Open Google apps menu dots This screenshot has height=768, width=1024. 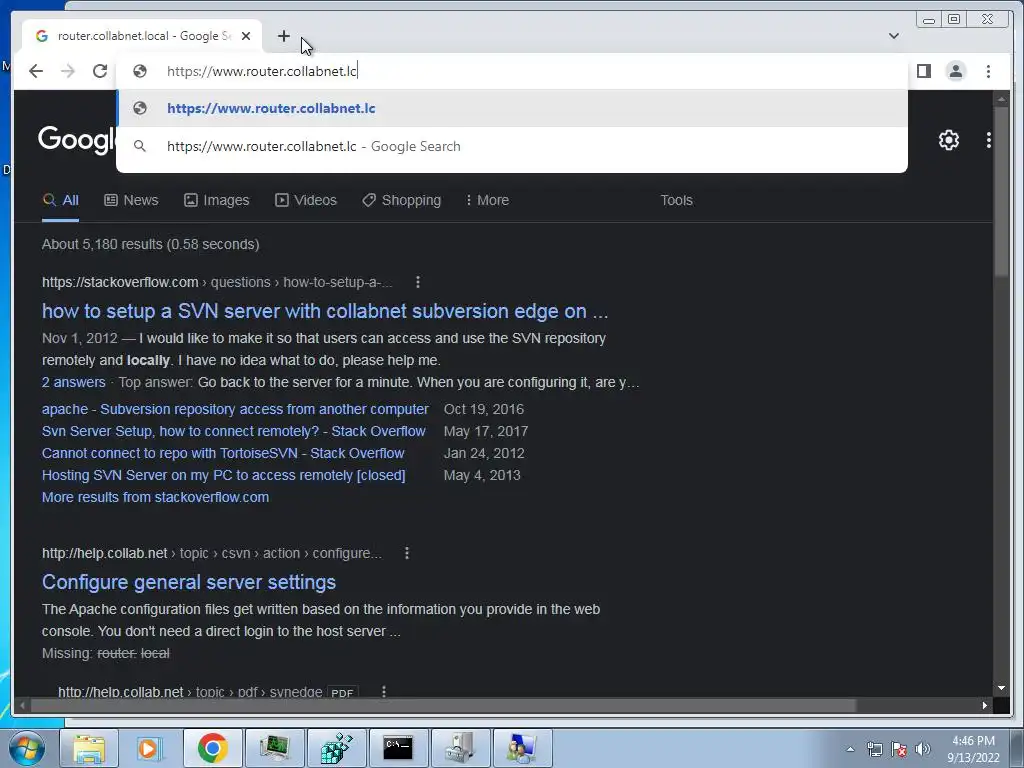tap(989, 140)
